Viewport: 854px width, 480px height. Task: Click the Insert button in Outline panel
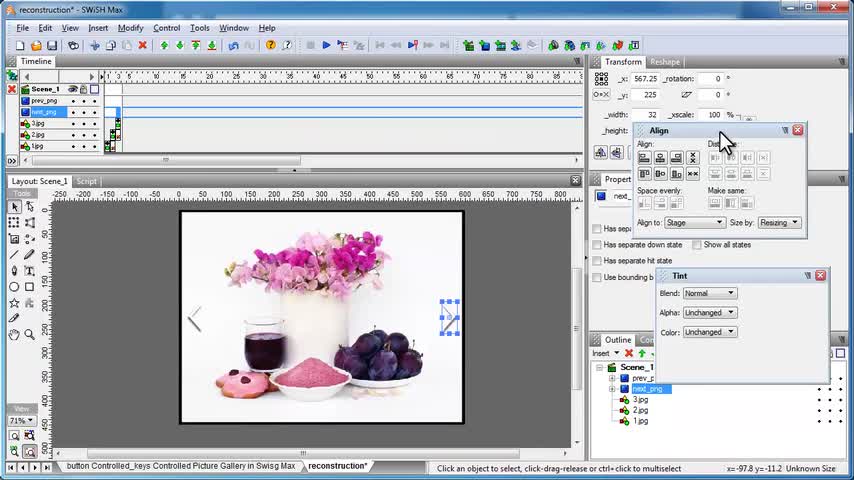603,353
